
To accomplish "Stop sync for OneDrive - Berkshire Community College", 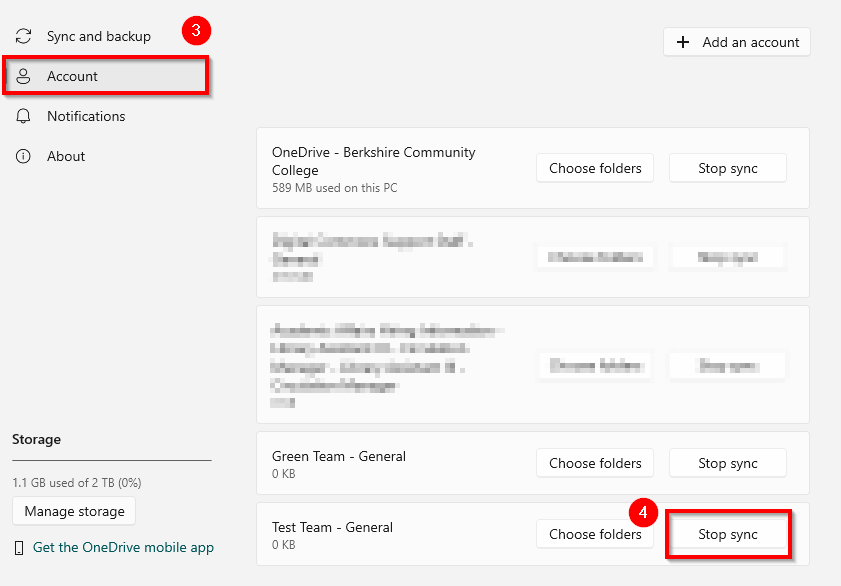I will click(728, 168).
